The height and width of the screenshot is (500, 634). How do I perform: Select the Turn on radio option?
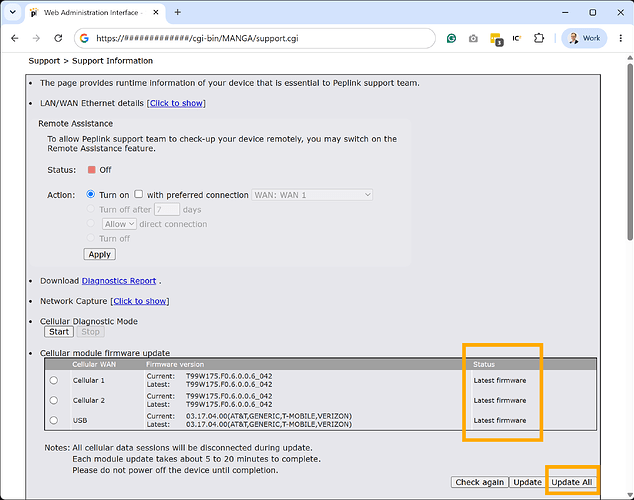pos(91,194)
